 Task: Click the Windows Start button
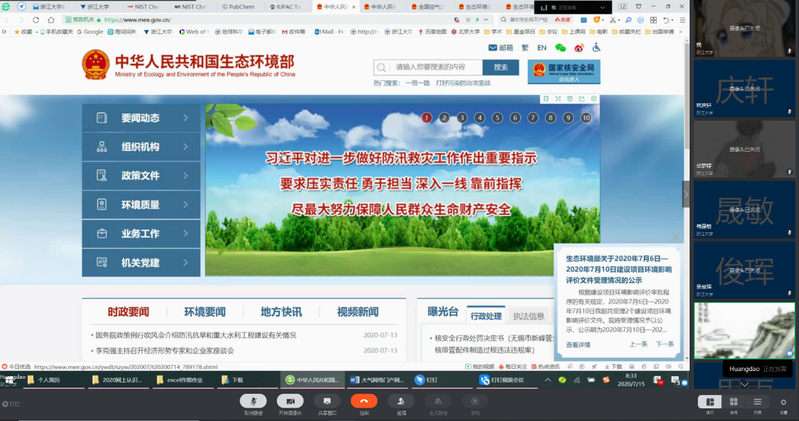(x=9, y=380)
